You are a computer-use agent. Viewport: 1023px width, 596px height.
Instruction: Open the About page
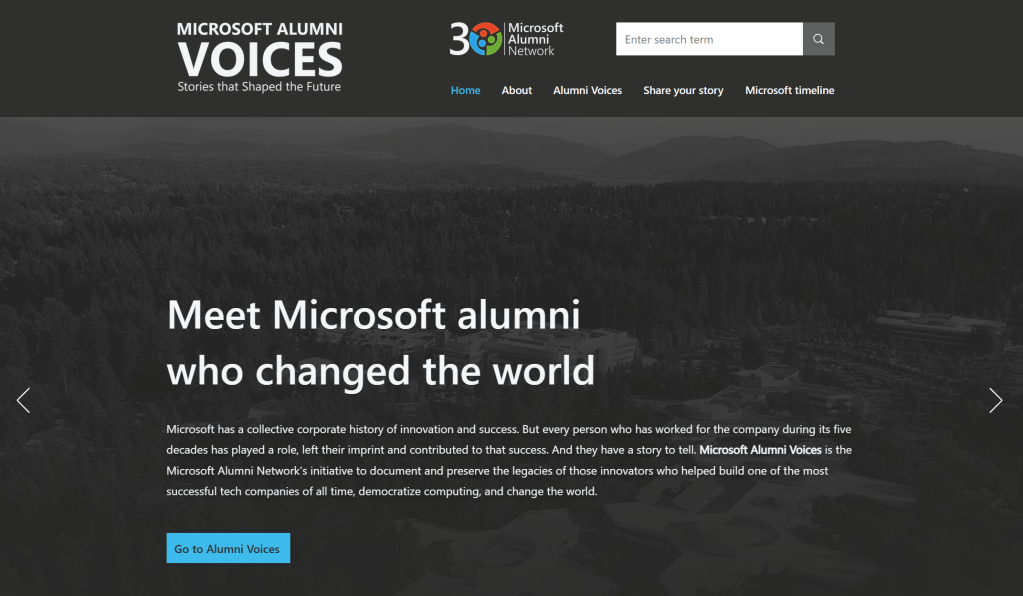tap(516, 90)
